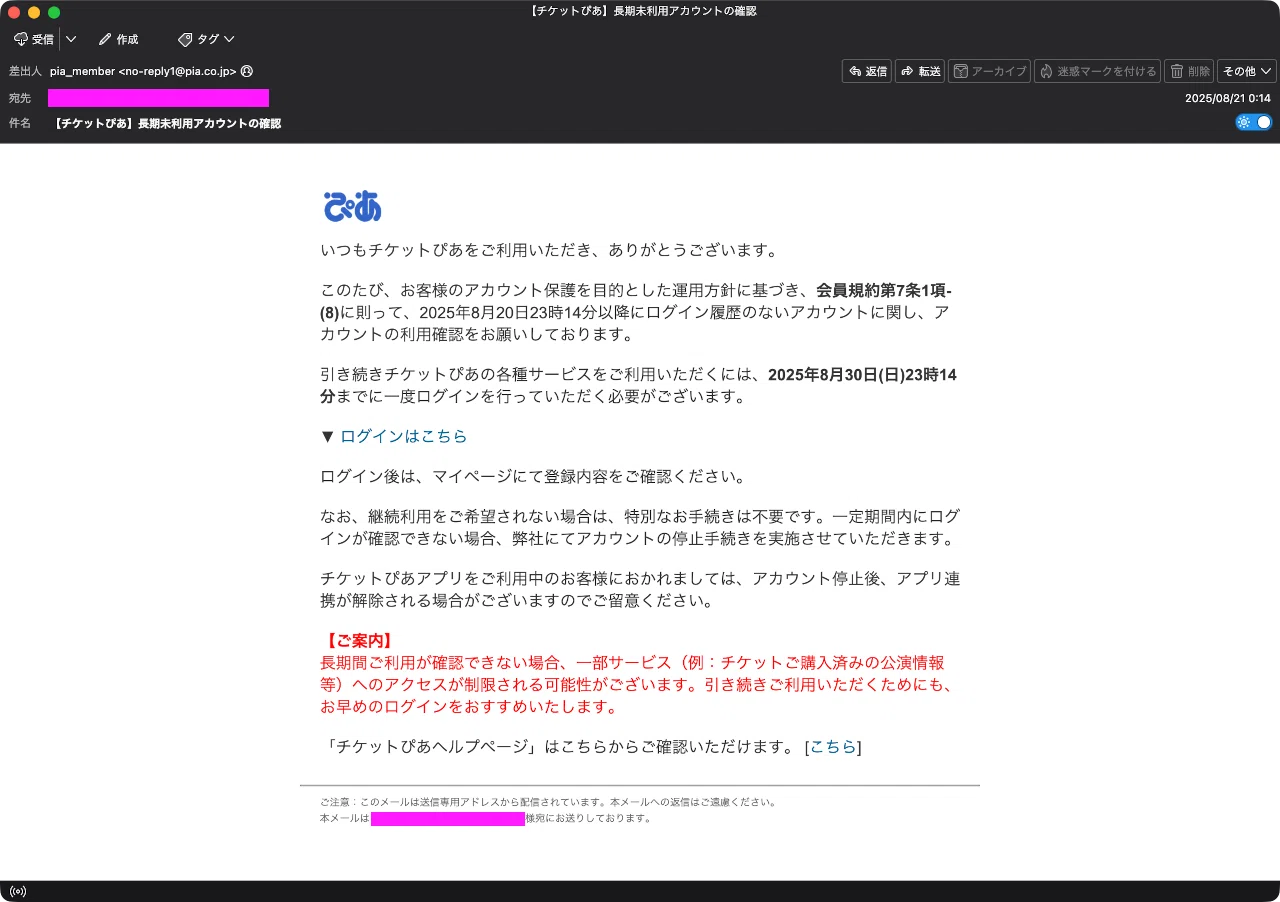Click the ぴあ logo image

coord(352,205)
